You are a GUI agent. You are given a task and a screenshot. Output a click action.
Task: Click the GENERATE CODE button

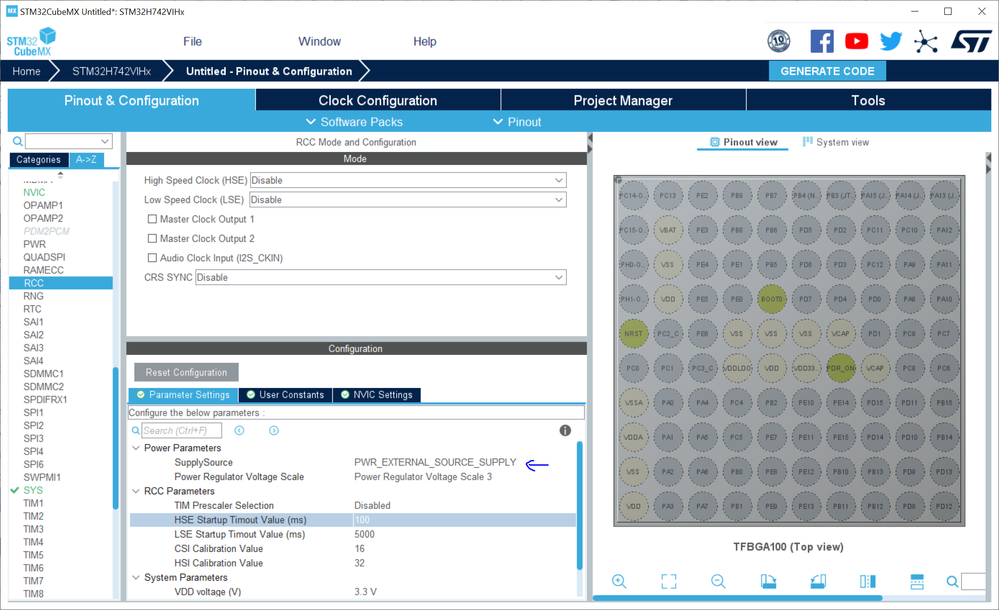click(x=828, y=71)
